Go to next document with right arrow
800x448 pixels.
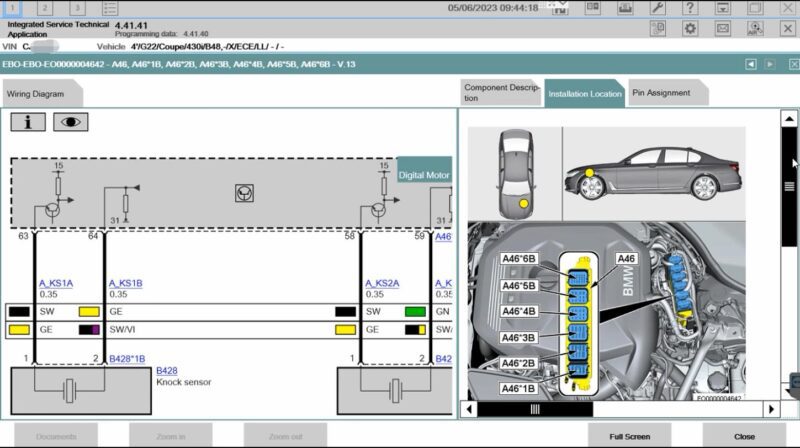770,64
